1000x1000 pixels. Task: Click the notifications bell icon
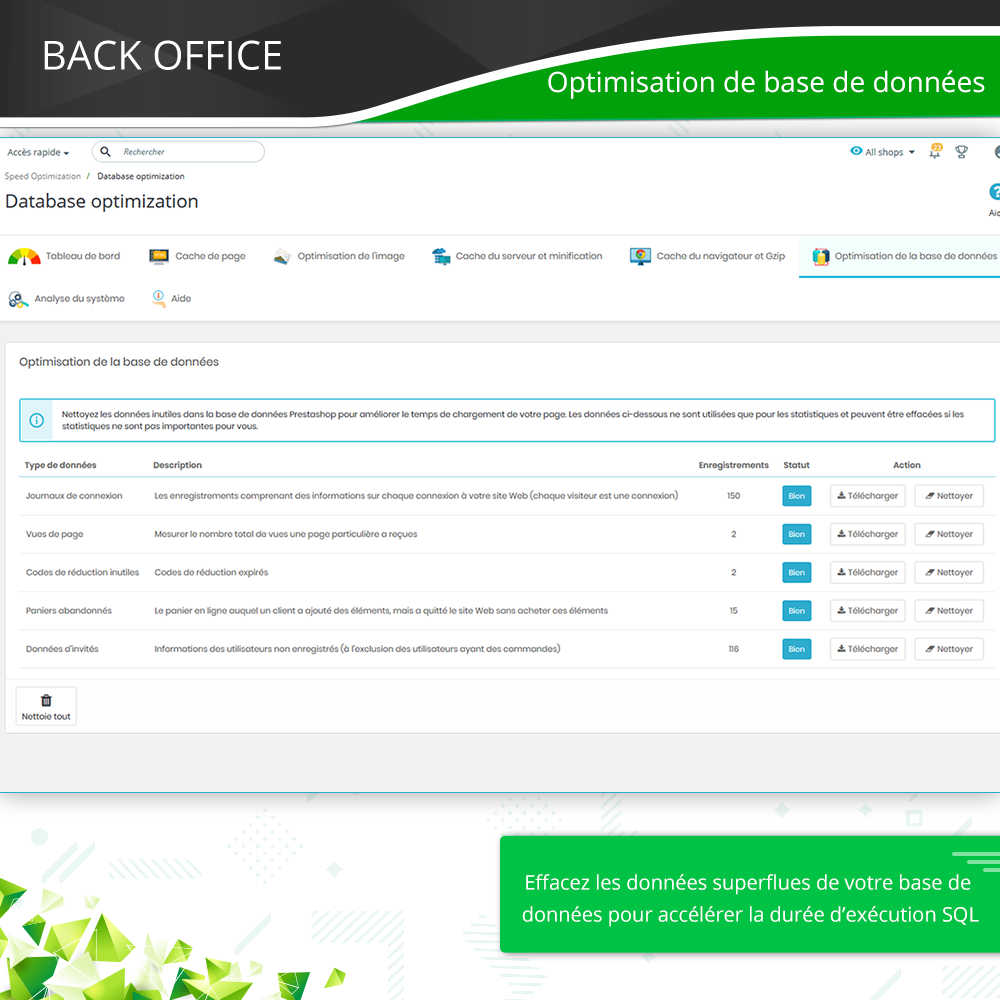click(x=935, y=152)
